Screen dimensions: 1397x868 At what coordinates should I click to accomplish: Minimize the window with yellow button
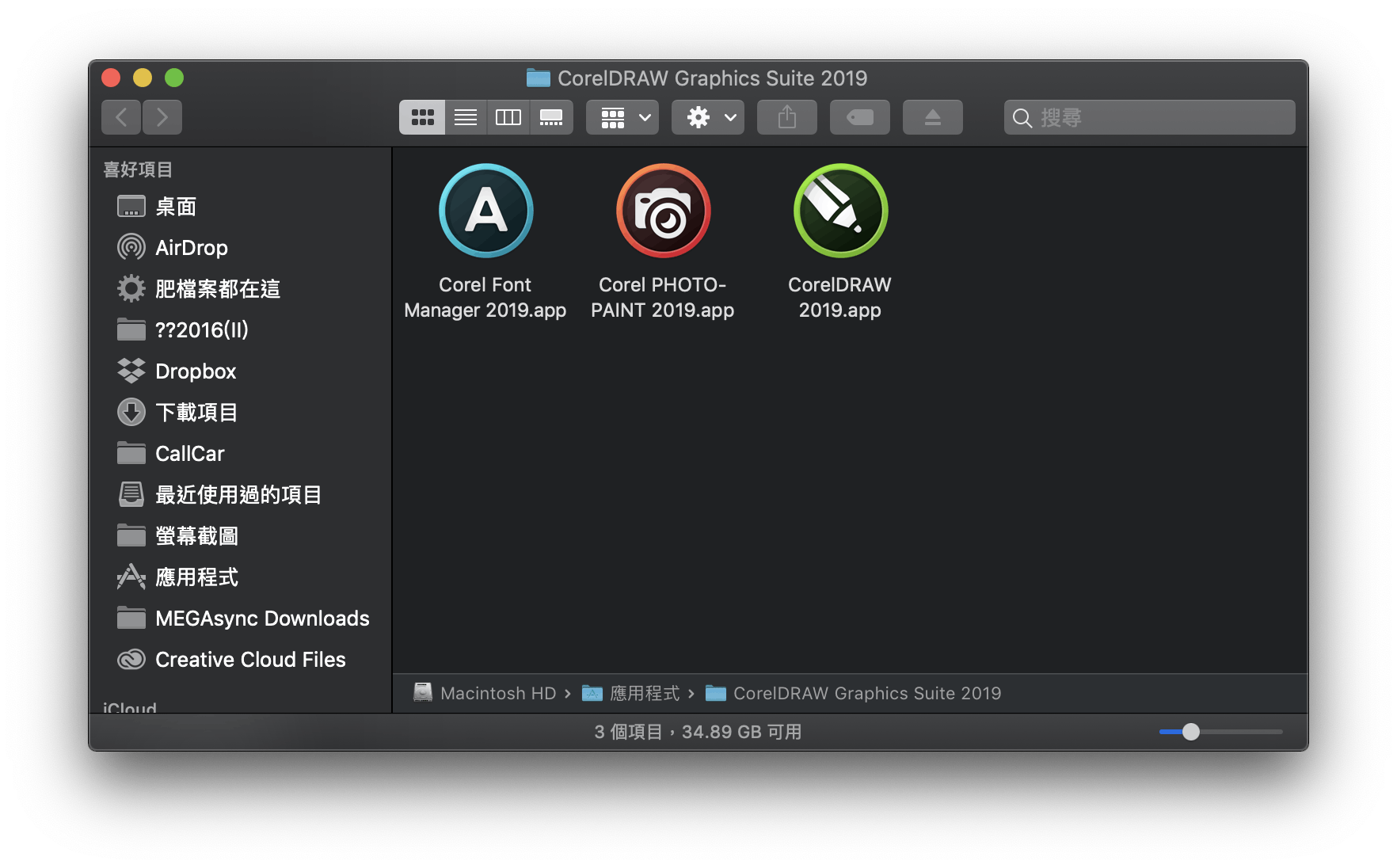(143, 78)
